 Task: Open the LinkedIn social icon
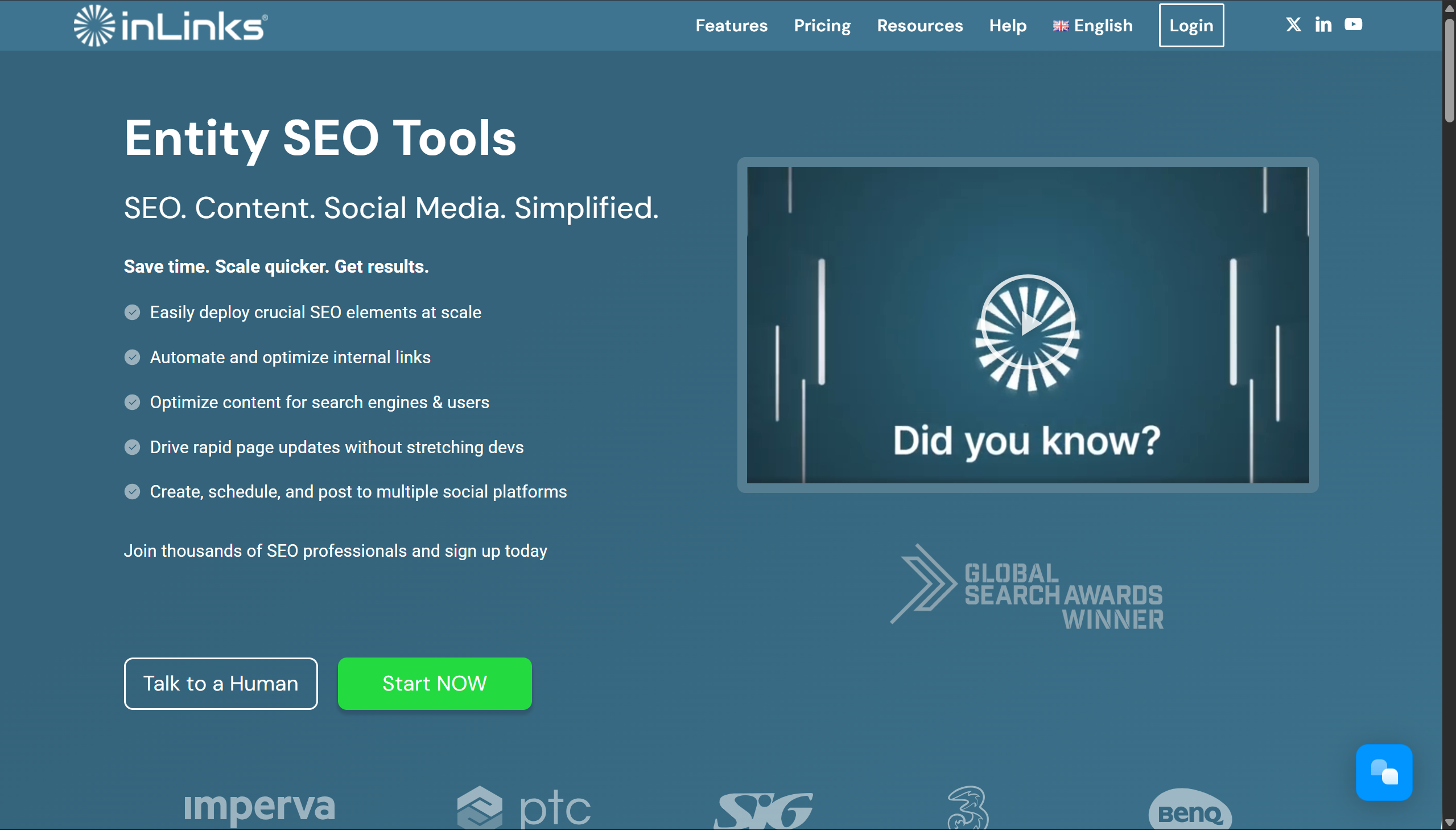[1323, 24]
